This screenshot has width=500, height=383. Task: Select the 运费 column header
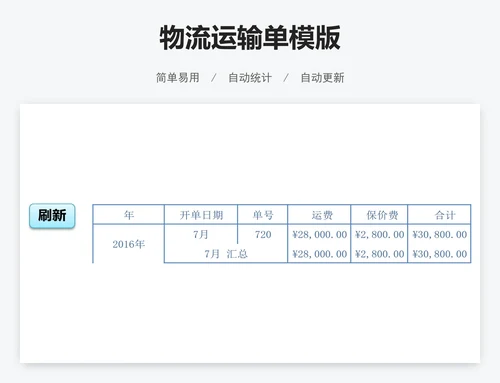pos(319,215)
